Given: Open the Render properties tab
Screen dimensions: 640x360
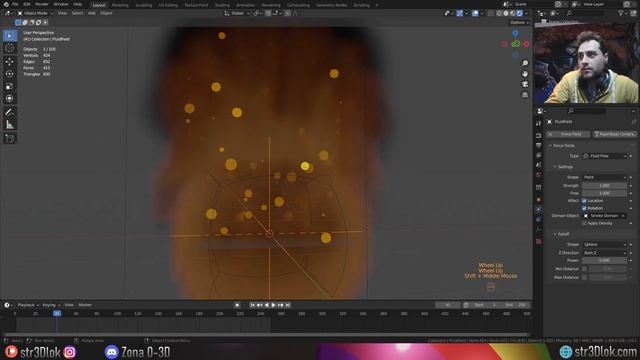Looking at the screenshot, I should (x=539, y=136).
